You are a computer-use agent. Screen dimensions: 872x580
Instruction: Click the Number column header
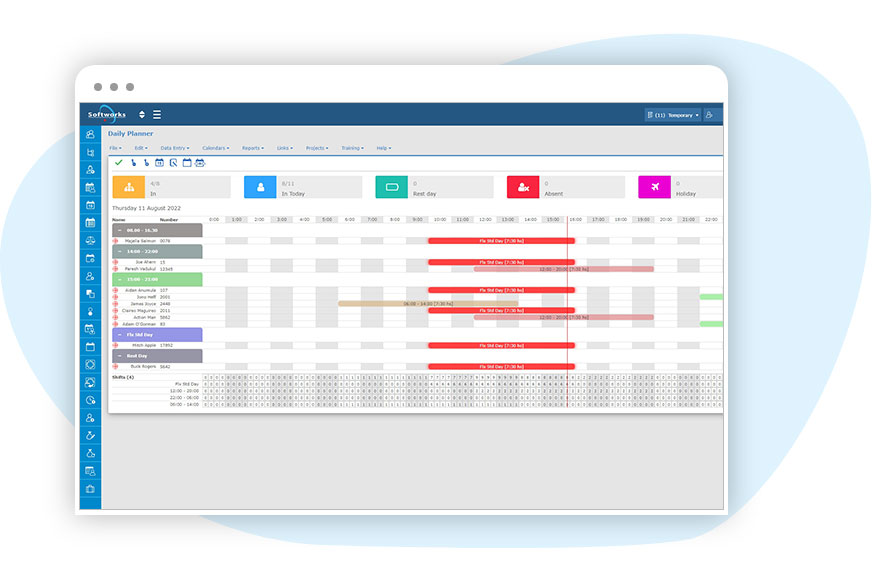pyautogui.click(x=169, y=220)
